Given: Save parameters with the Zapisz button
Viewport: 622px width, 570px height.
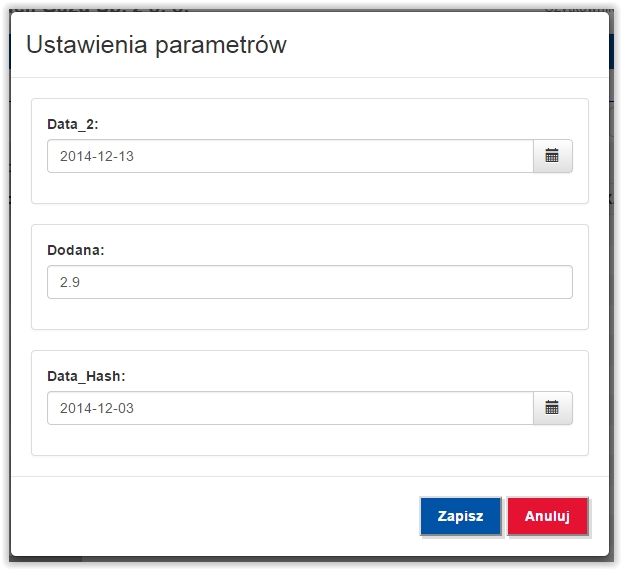Looking at the screenshot, I should pos(461,516).
